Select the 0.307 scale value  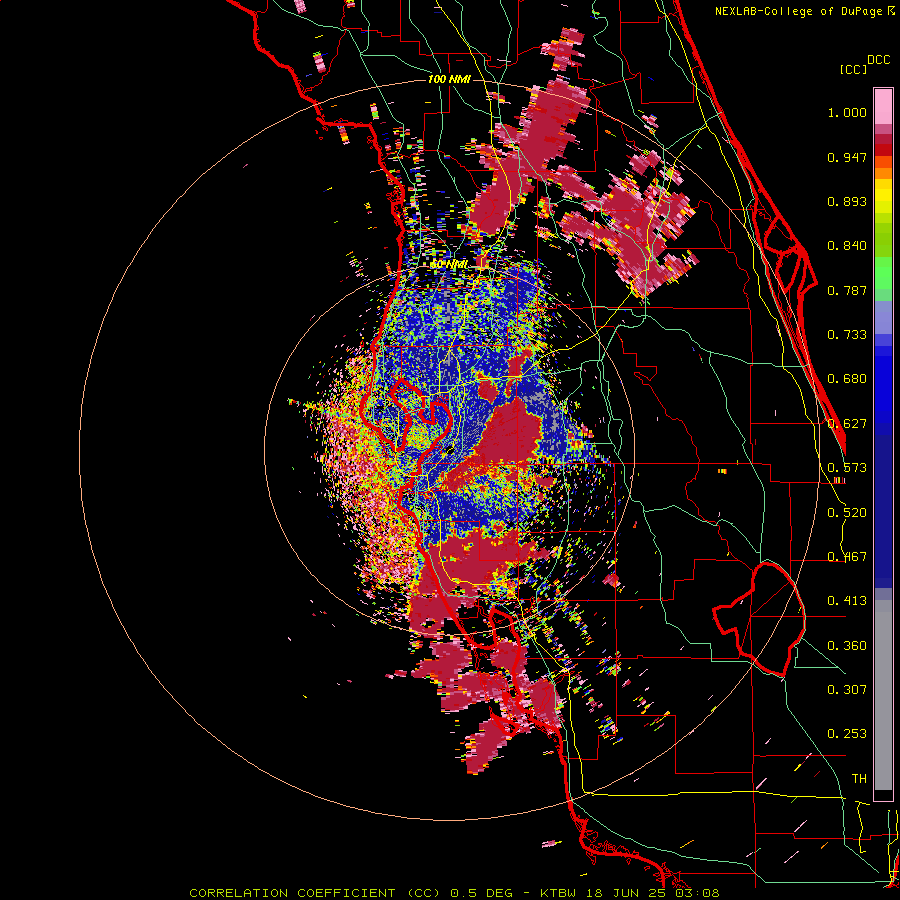(x=847, y=690)
